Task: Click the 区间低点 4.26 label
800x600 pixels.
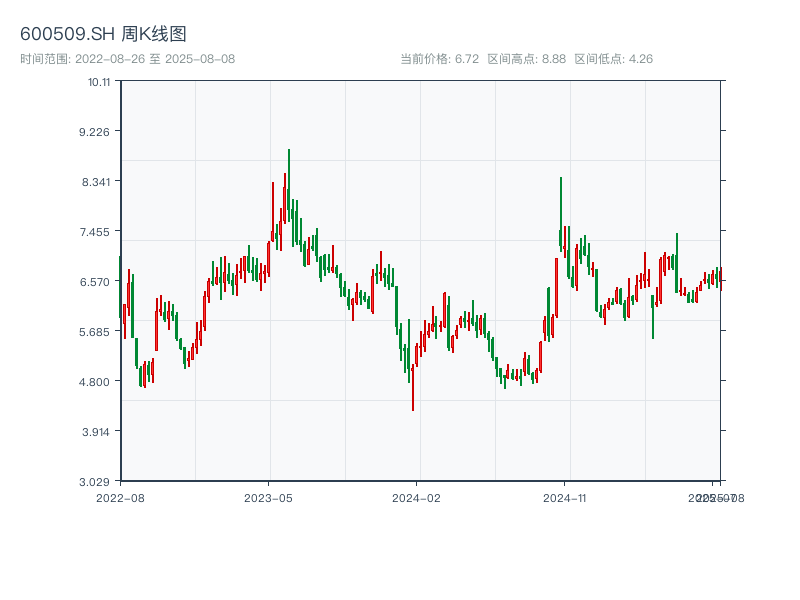Action: tap(613, 59)
